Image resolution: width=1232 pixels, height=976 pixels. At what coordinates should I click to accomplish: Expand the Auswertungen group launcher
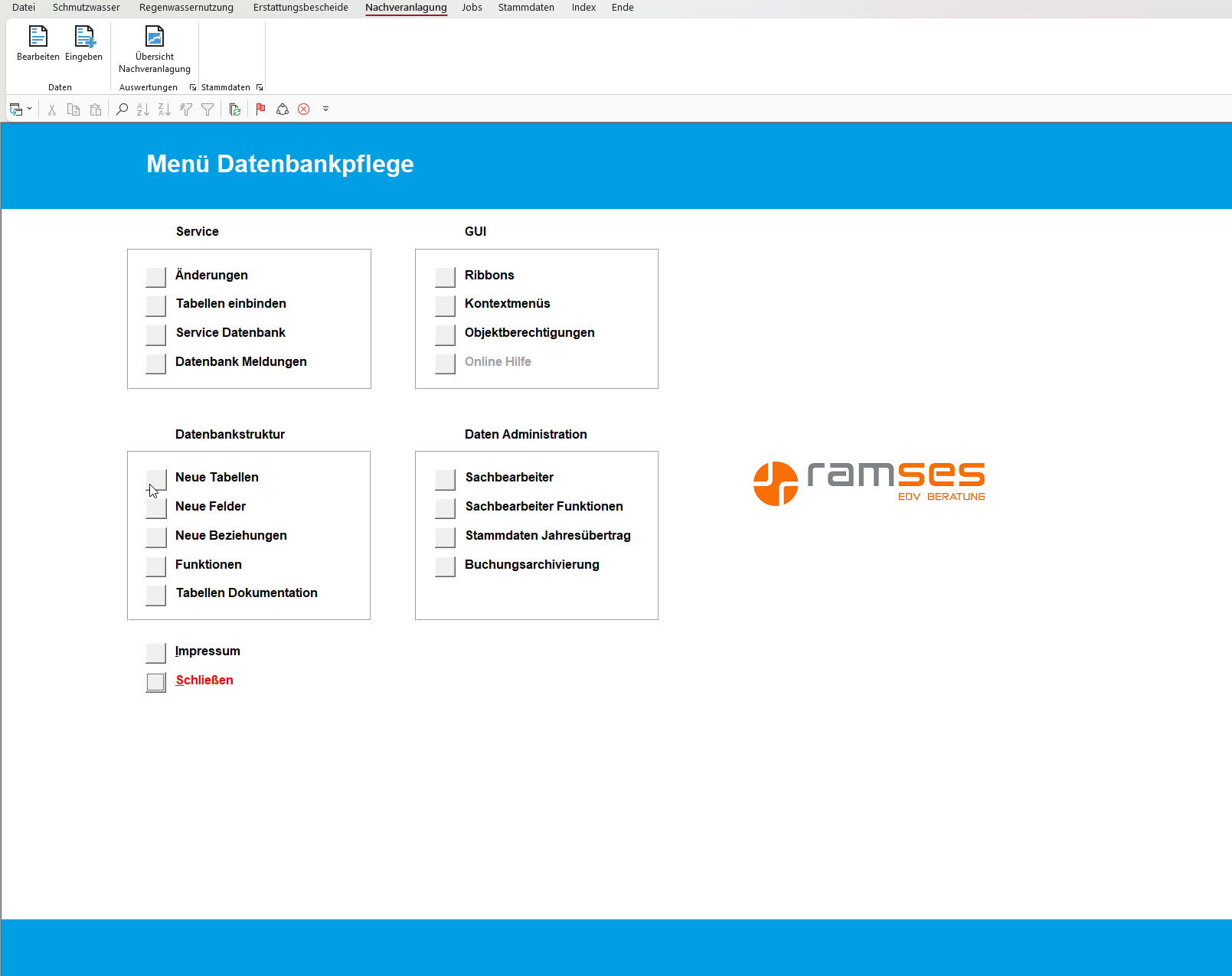point(193,87)
